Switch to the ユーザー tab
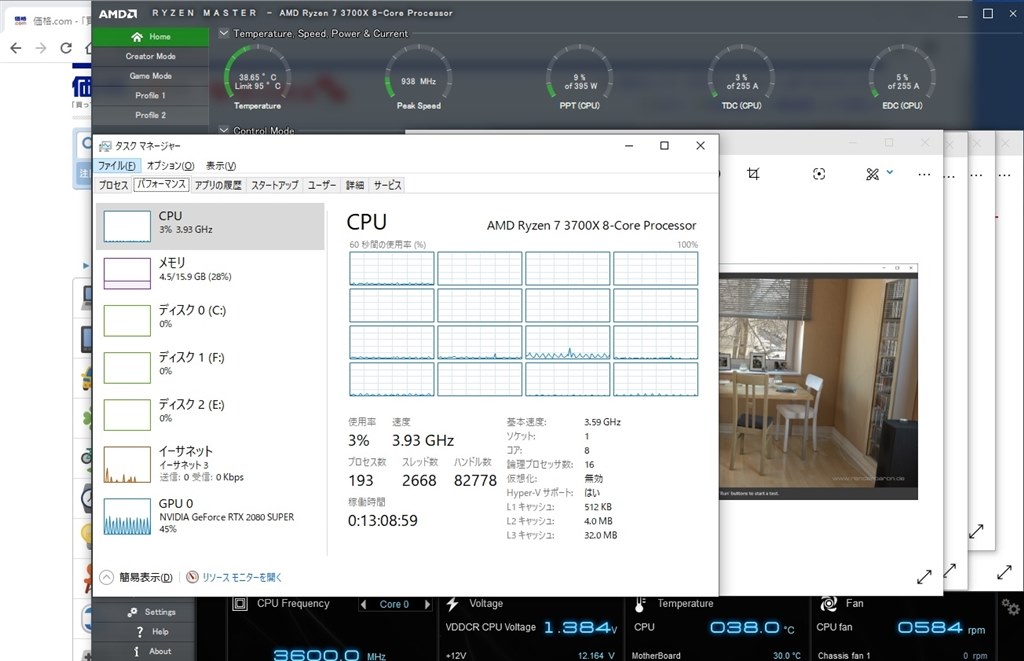 (x=322, y=185)
